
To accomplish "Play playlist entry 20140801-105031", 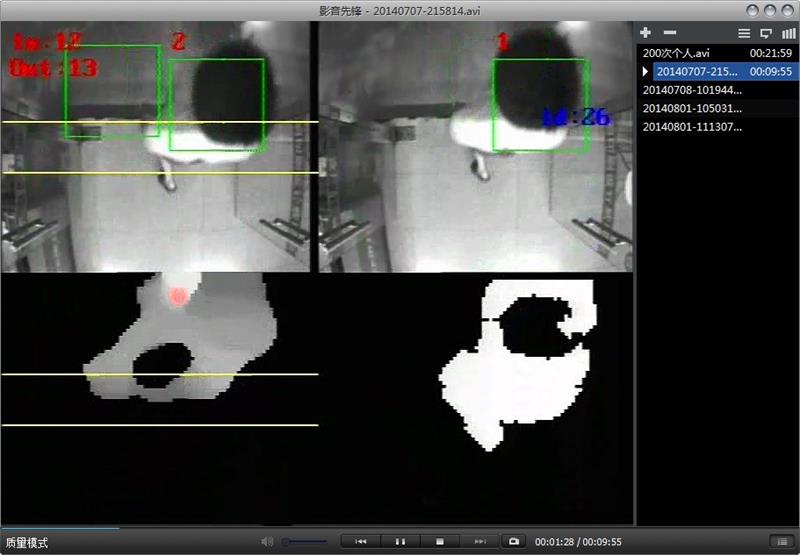I will [691, 108].
